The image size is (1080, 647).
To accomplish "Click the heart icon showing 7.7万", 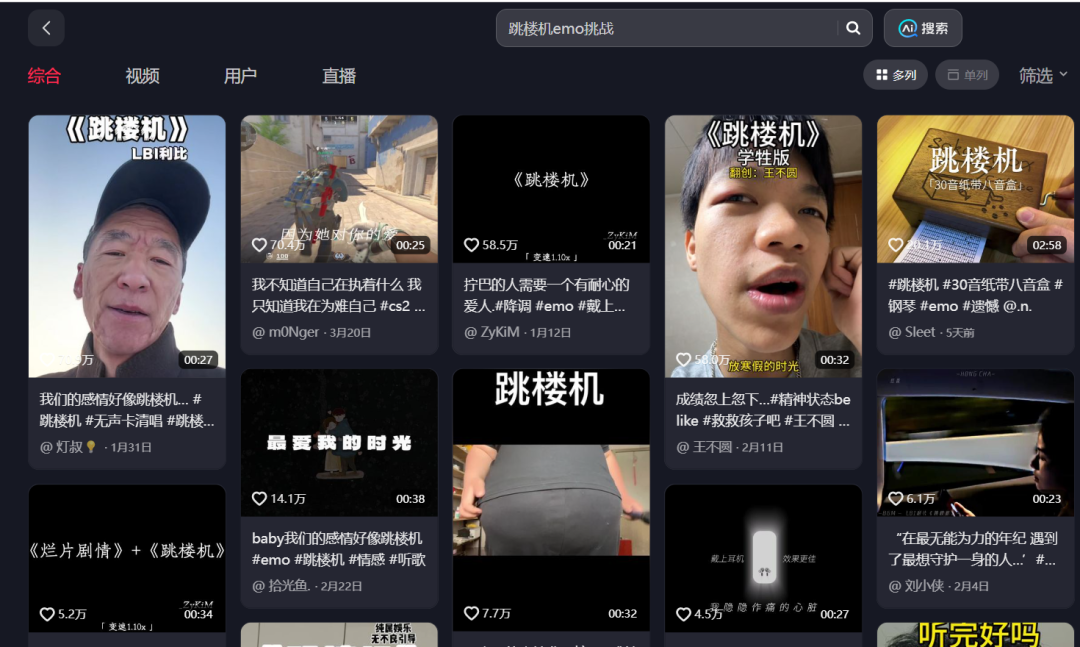I will (471, 613).
